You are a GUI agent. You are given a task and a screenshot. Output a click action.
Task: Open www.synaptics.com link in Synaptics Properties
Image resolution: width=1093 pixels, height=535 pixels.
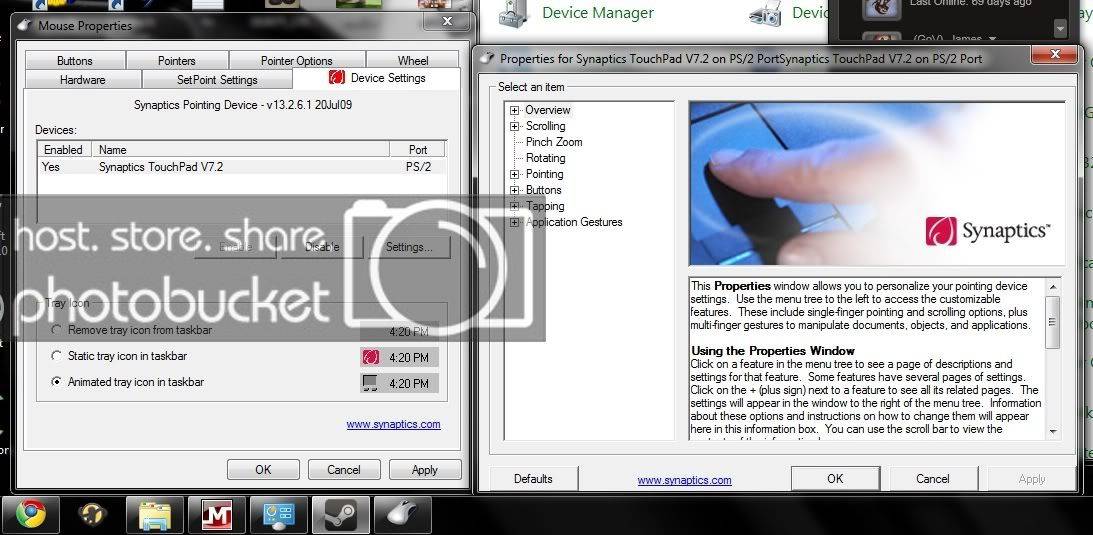tap(685, 479)
